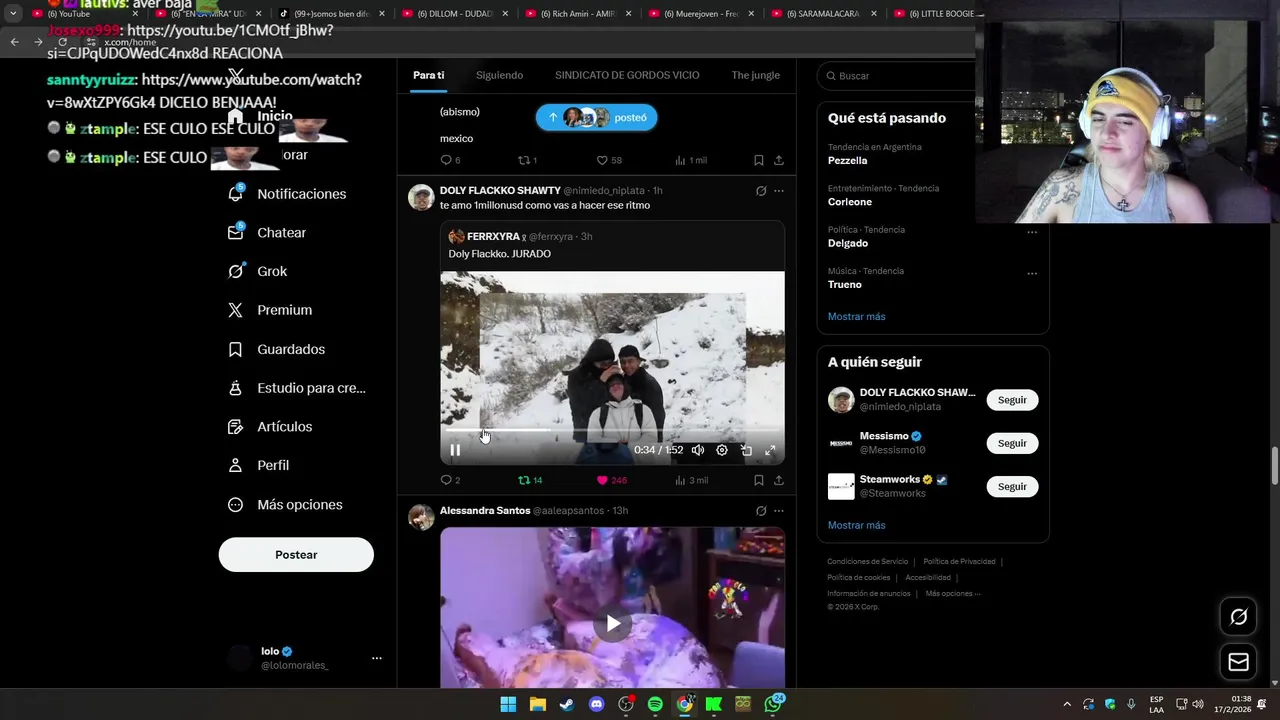Viewport: 1280px width, 720px height.
Task: Open Chatear messages in sidebar
Action: [x=267, y=233]
